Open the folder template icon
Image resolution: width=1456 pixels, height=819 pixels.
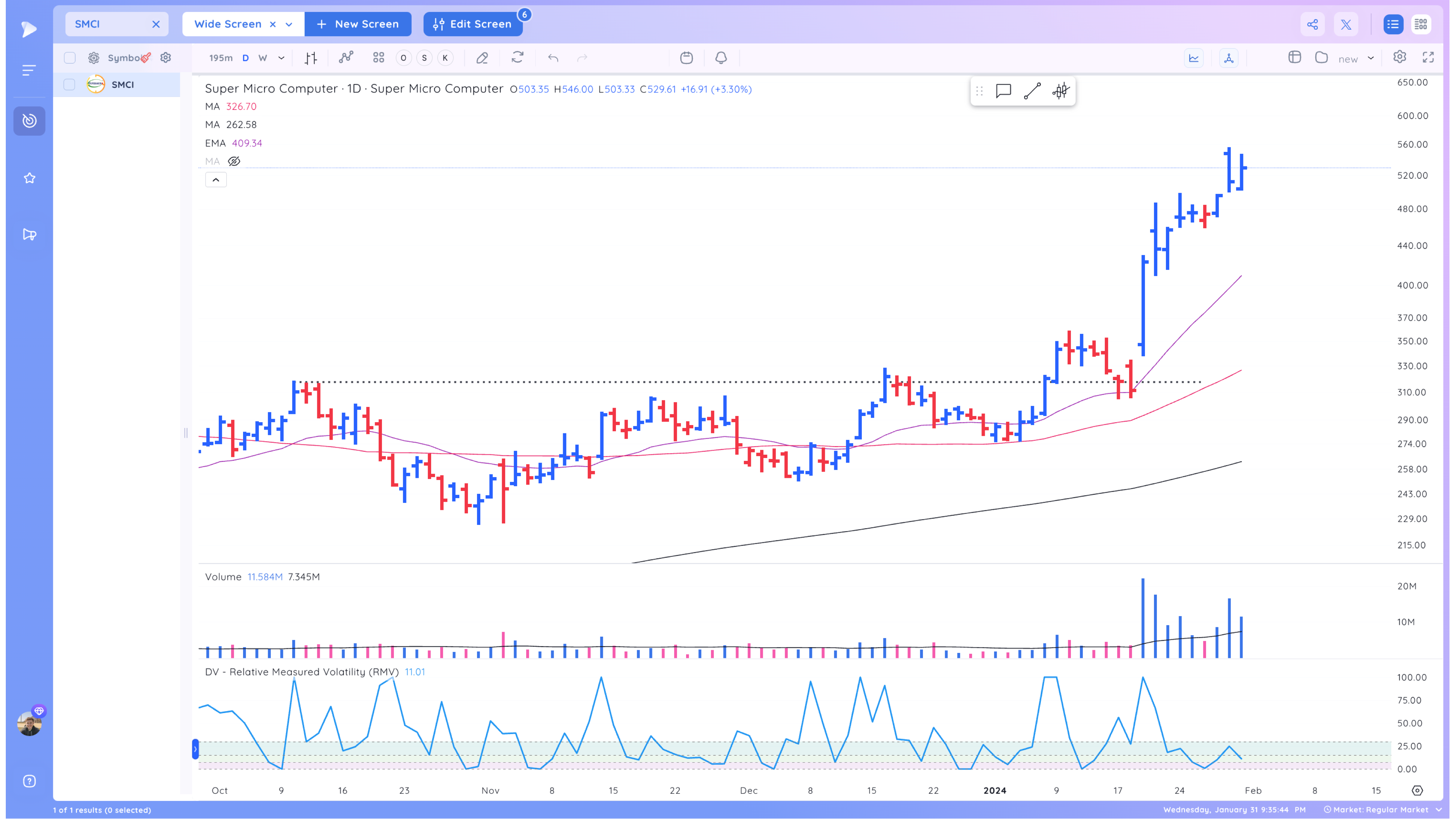1321,57
